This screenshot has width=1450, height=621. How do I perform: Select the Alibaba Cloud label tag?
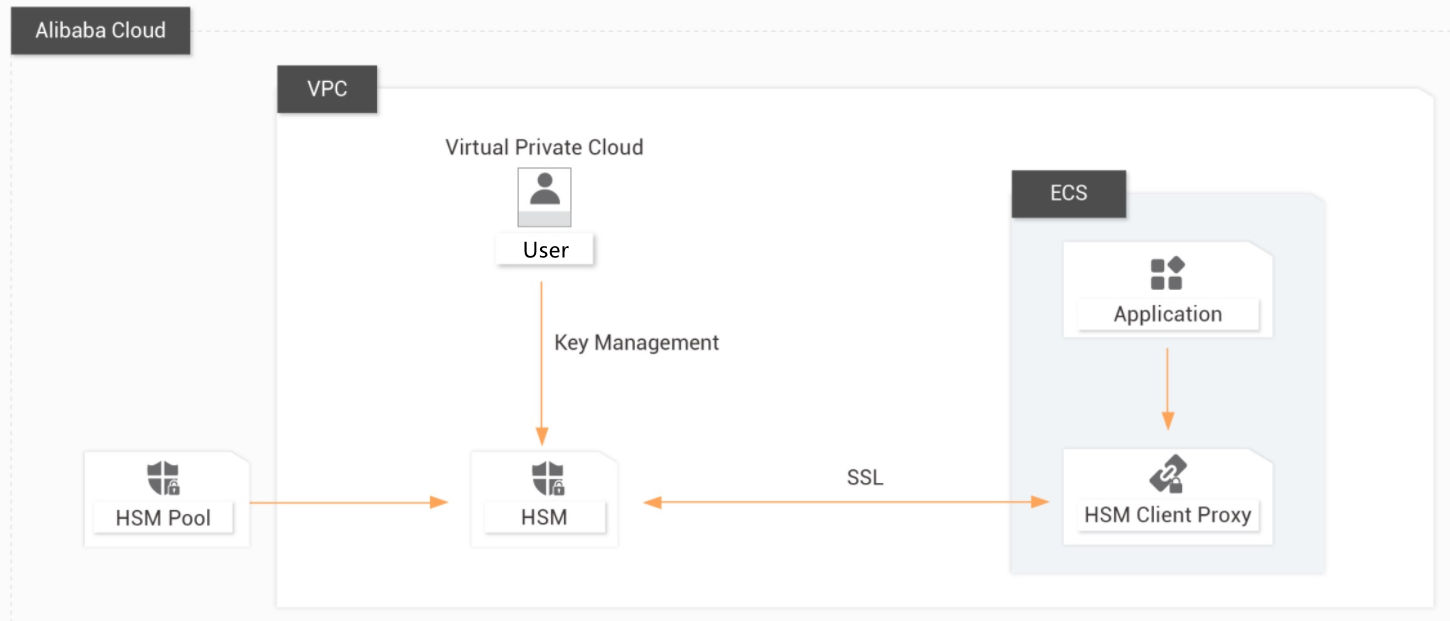[x=100, y=30]
